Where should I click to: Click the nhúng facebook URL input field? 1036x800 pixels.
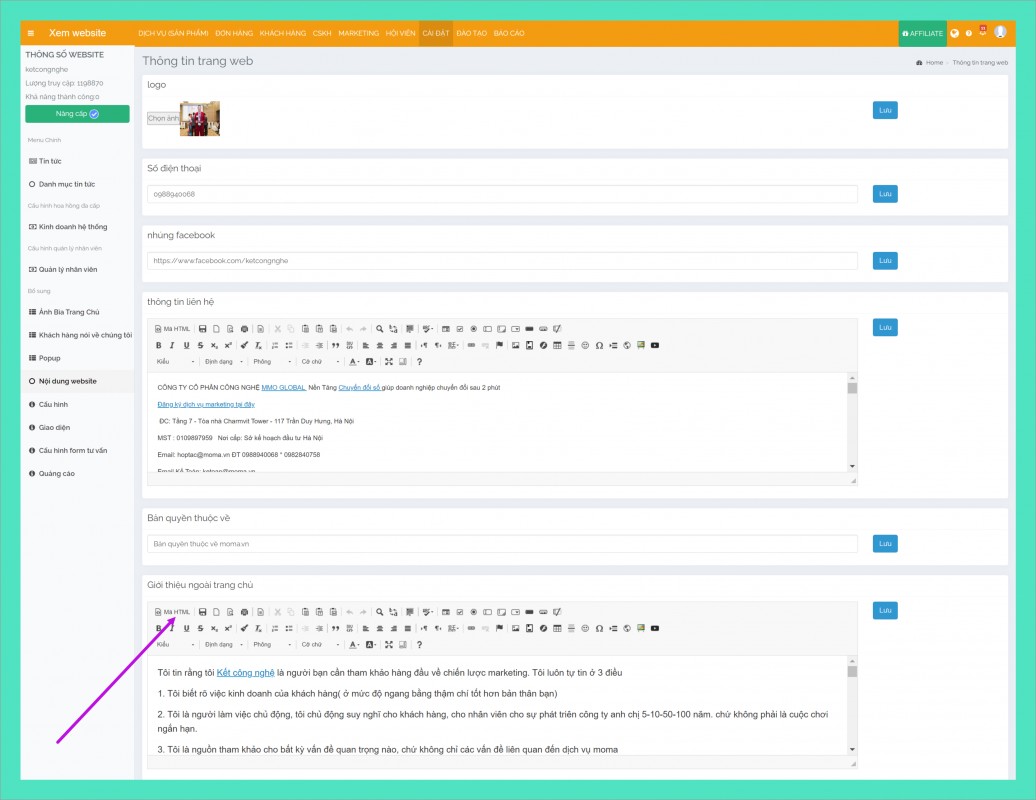pos(502,261)
